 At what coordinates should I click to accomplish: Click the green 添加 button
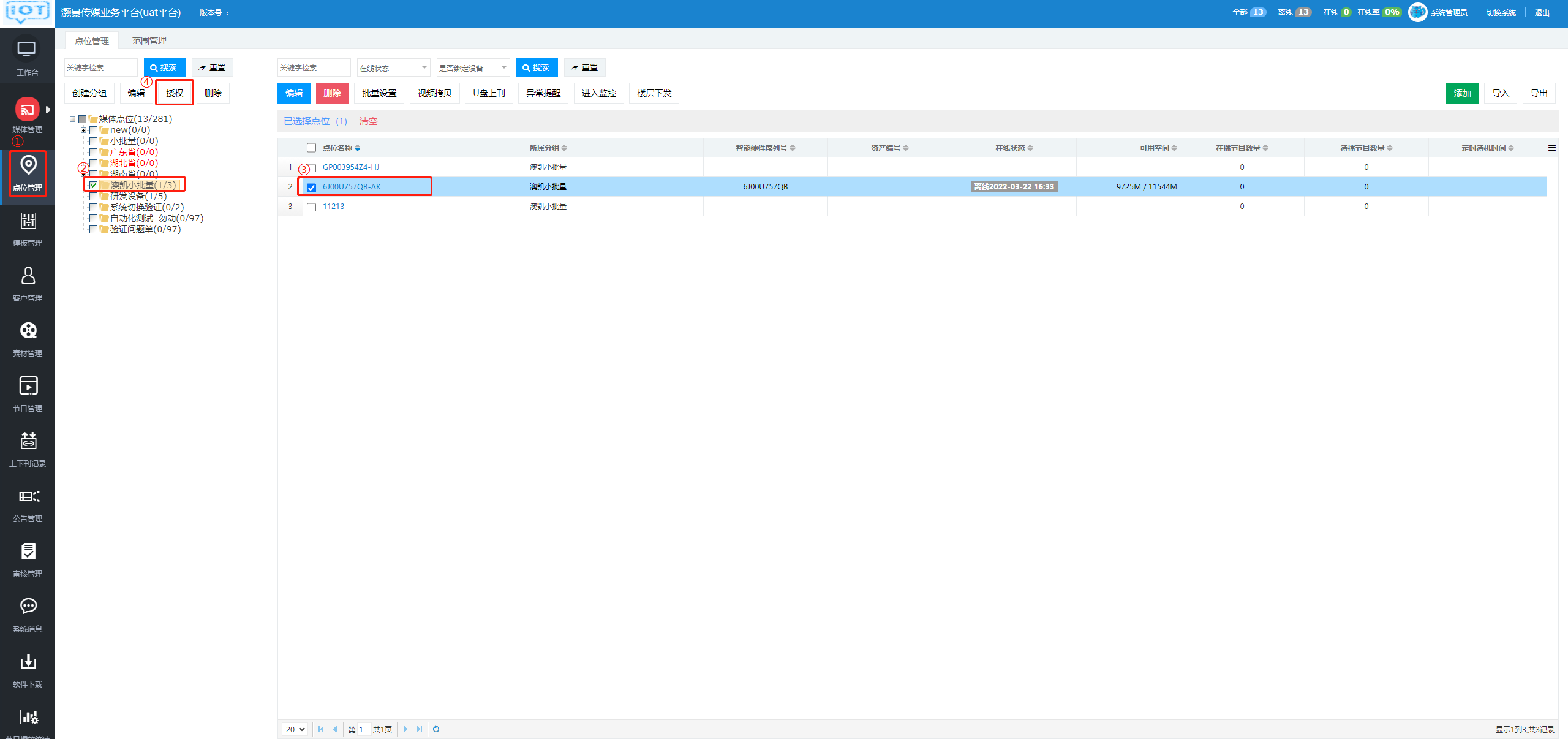(x=1462, y=93)
